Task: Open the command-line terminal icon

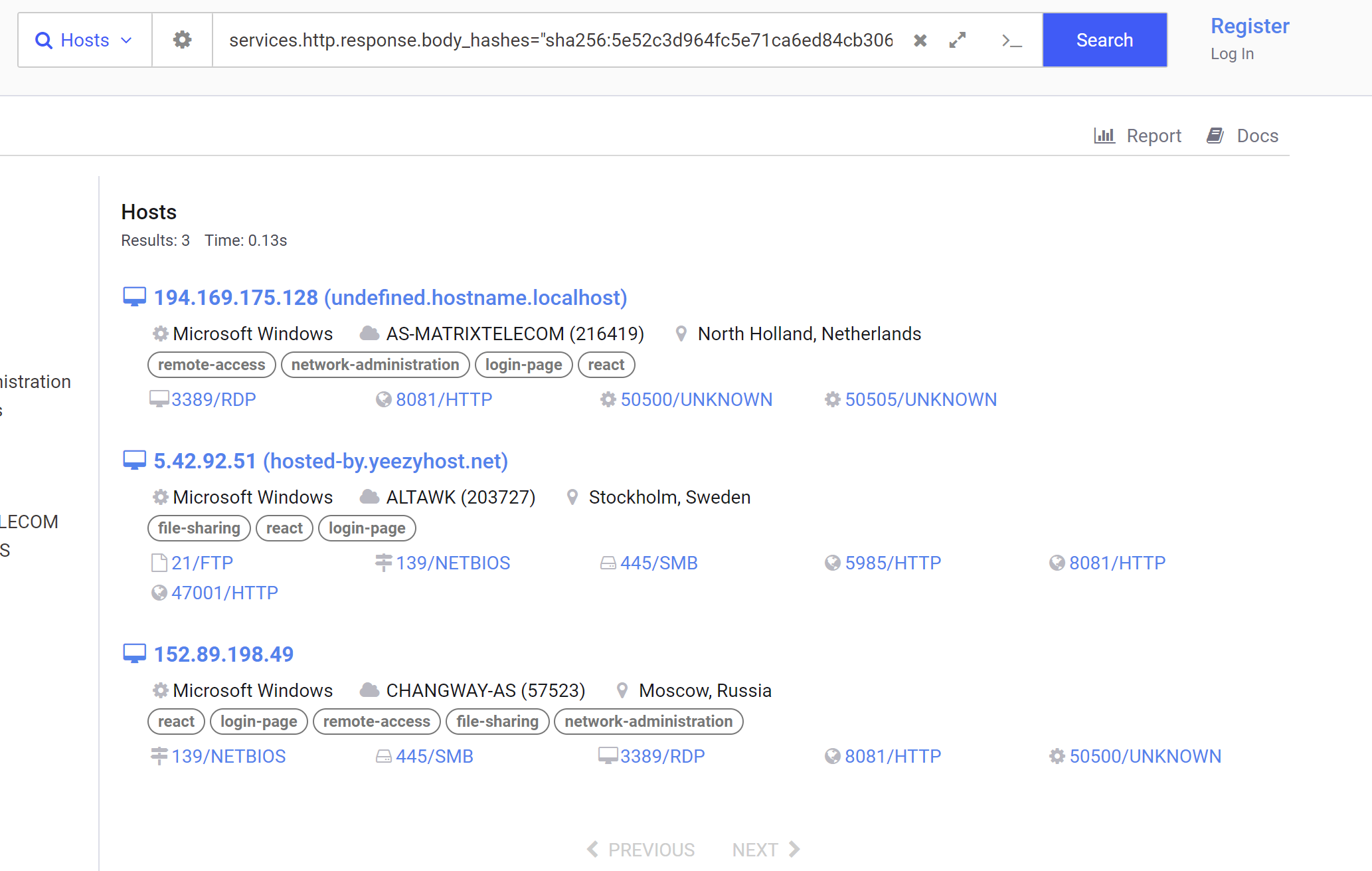Action: (1011, 41)
